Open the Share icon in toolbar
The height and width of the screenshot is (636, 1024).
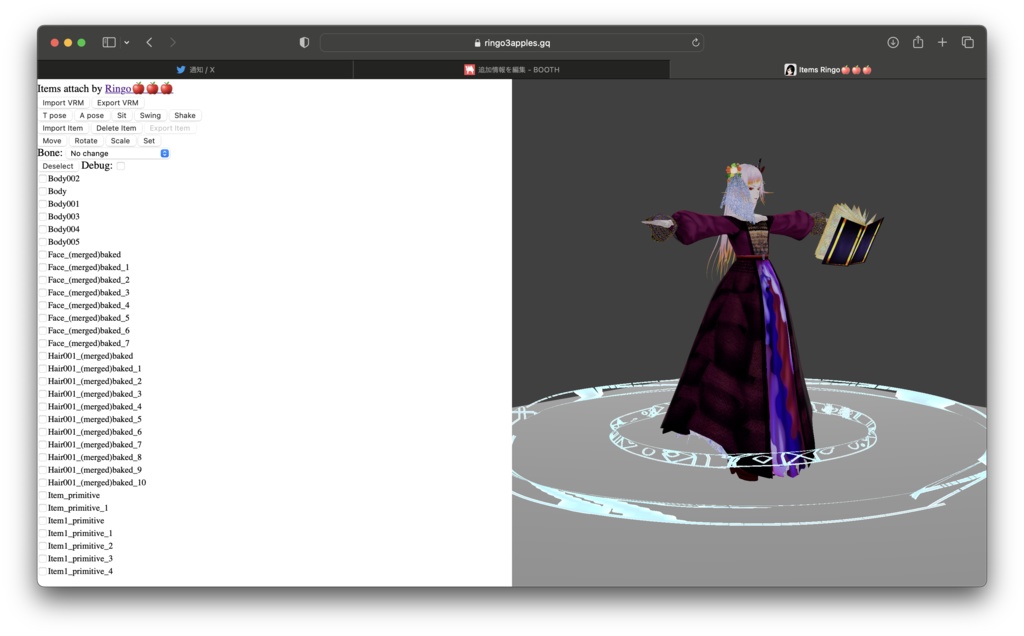click(918, 42)
